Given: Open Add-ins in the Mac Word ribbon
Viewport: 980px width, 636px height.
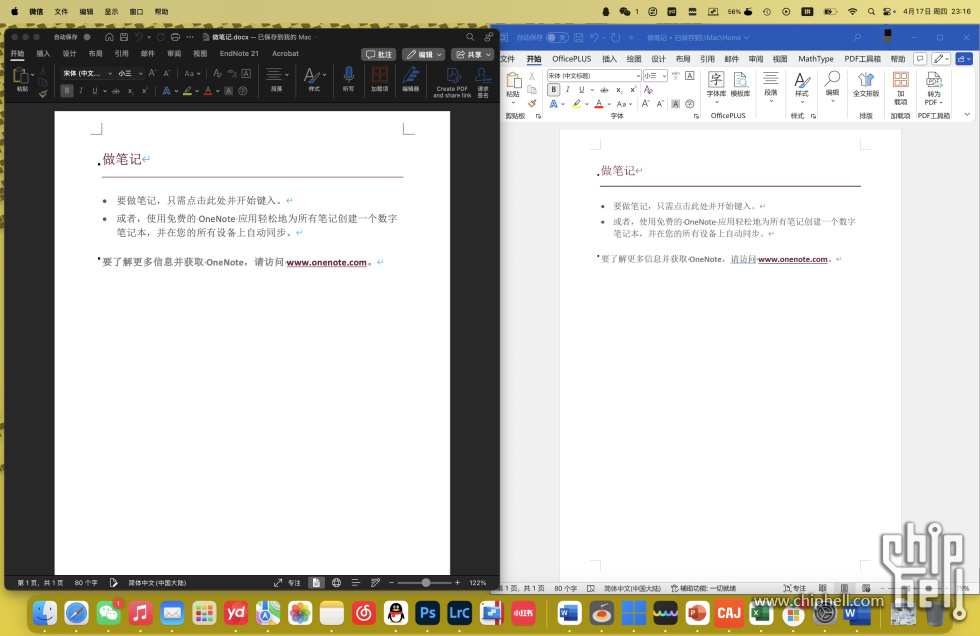Looking at the screenshot, I should [x=379, y=79].
